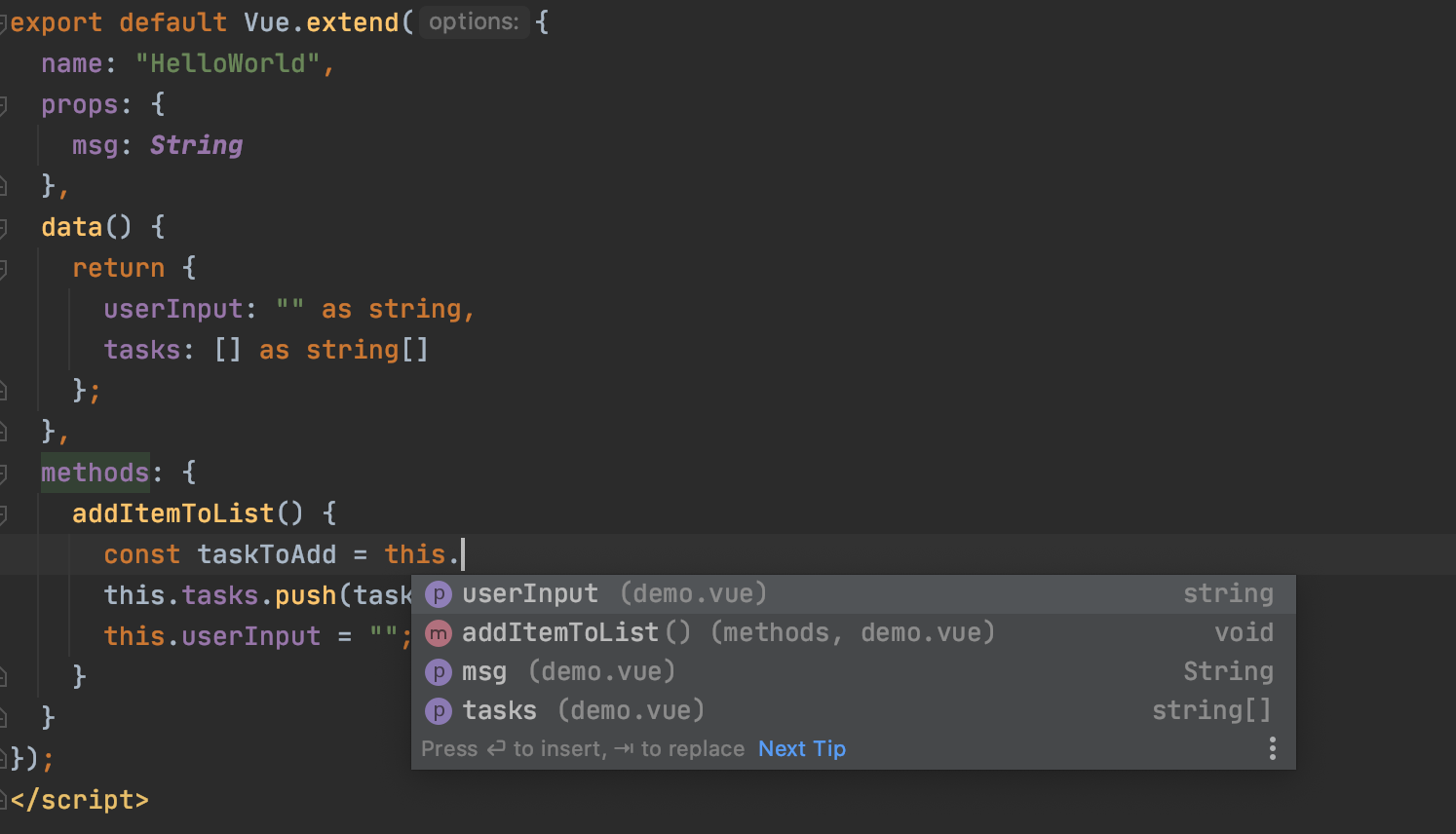This screenshot has width=1456, height=834.
Task: Click the property icon beside userInput suggestion
Action: 439,594
